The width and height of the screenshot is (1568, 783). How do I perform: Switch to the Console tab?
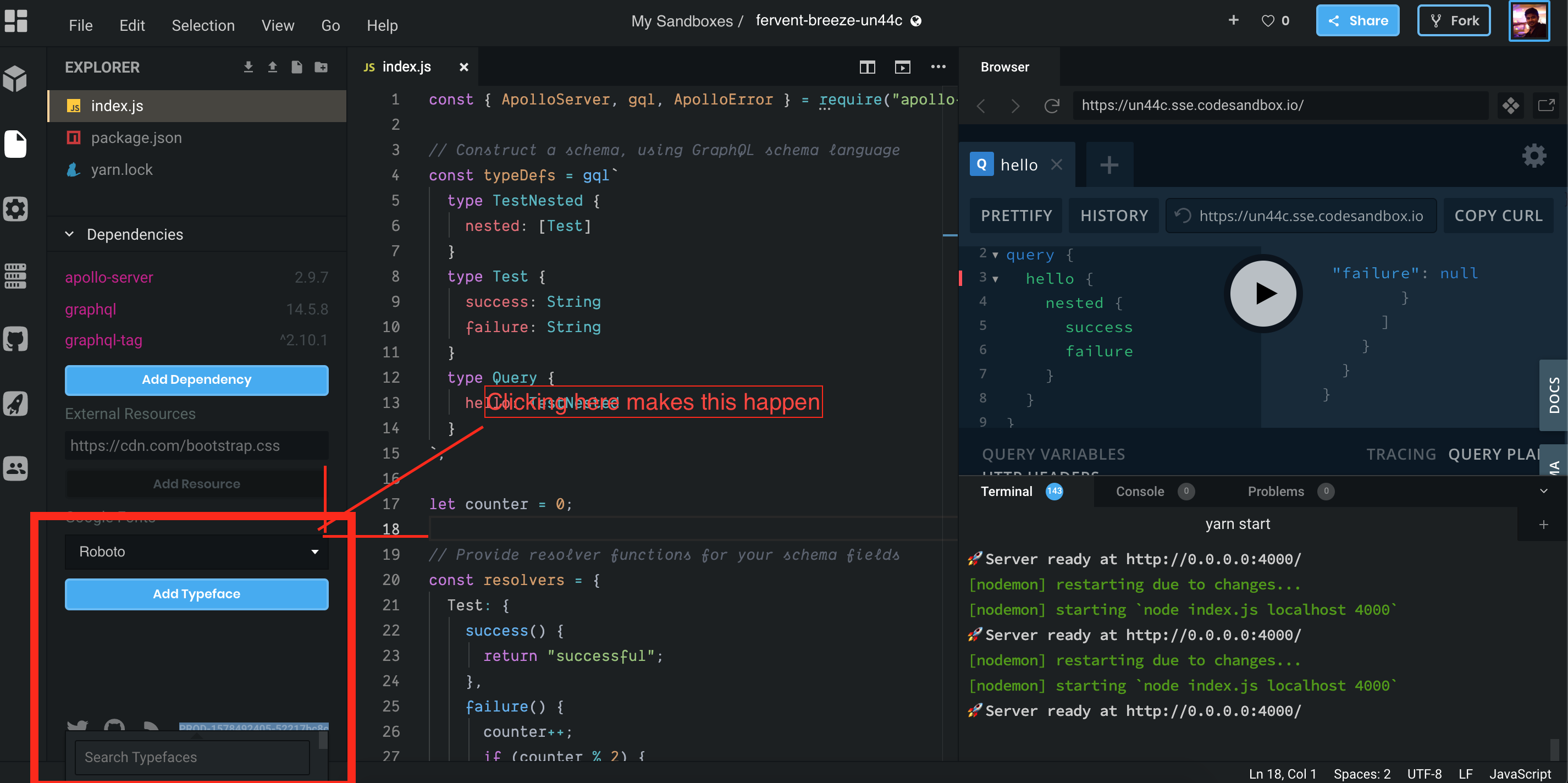coord(1140,492)
